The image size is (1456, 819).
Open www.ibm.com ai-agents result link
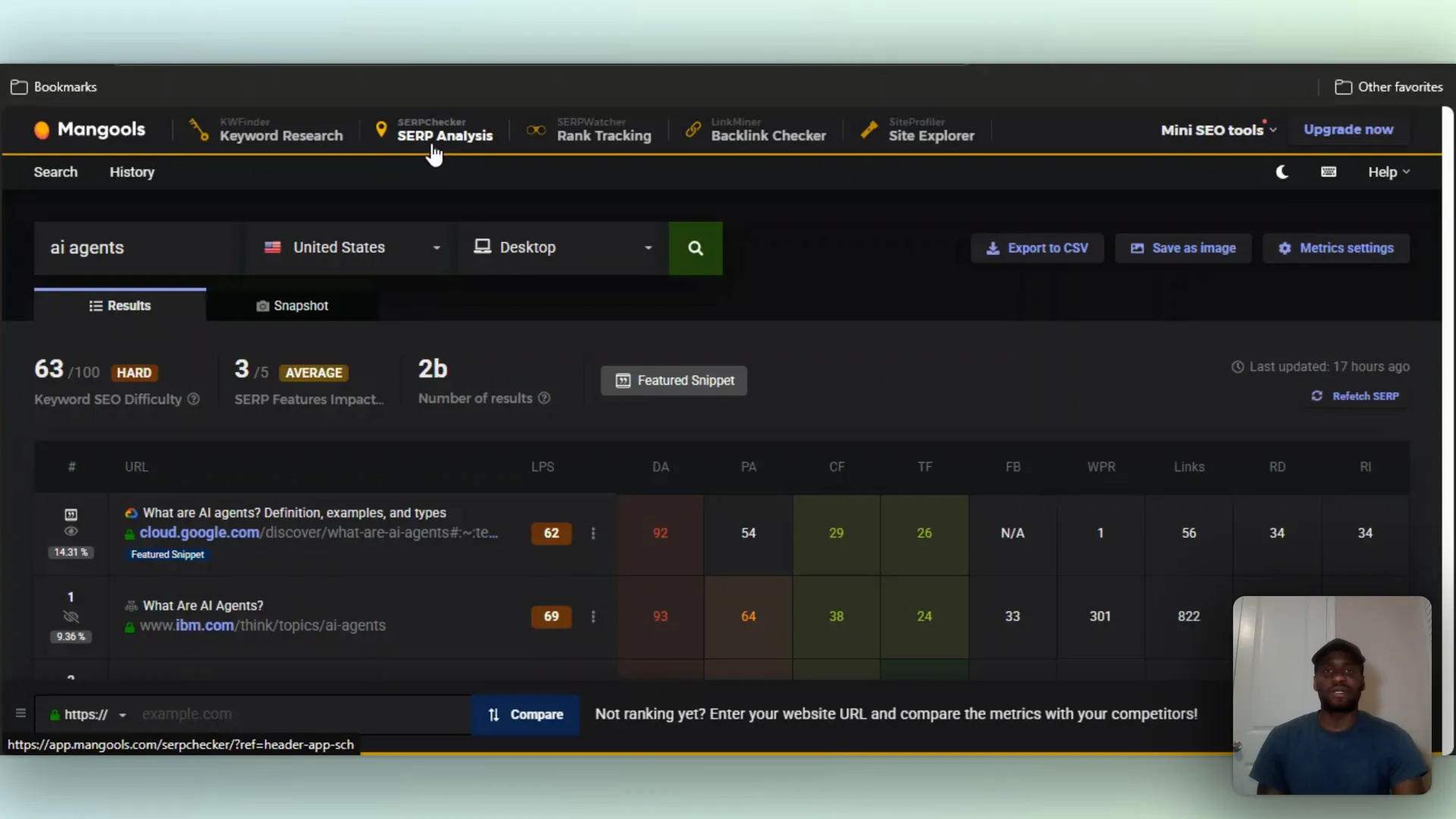(262, 626)
